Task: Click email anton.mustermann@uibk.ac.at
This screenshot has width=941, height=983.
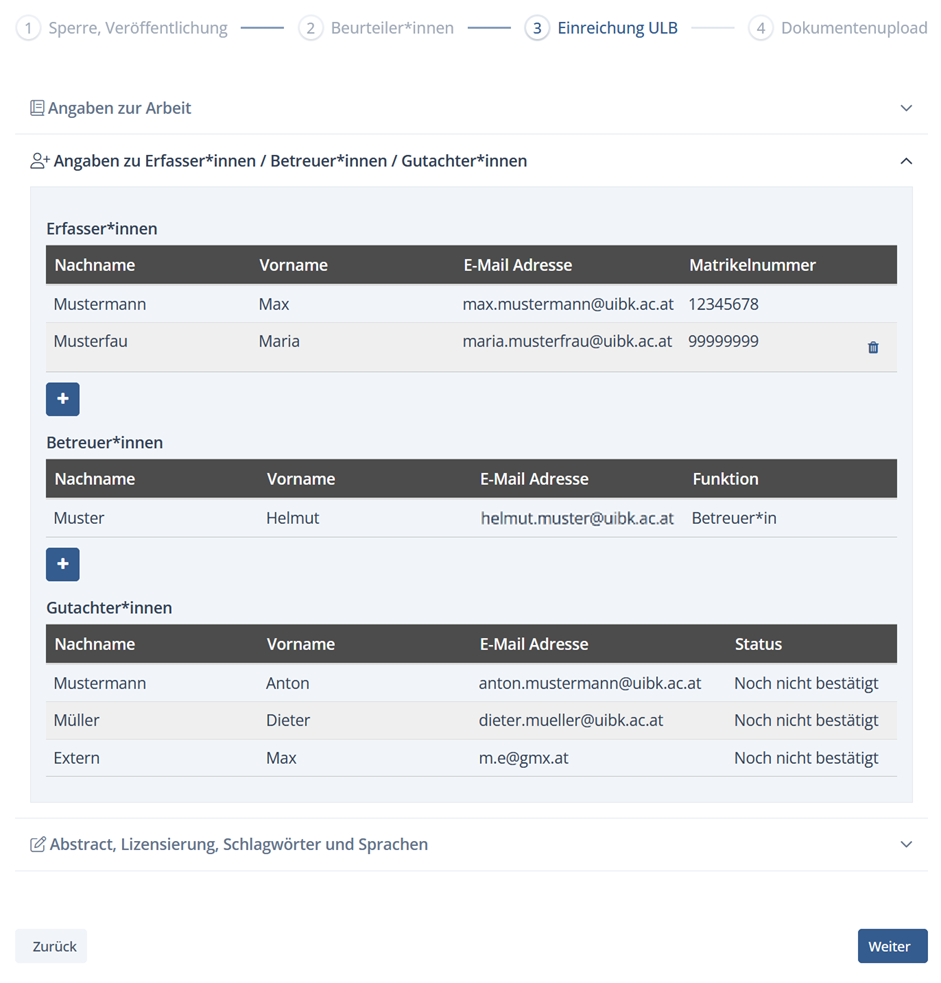Action: click(590, 683)
